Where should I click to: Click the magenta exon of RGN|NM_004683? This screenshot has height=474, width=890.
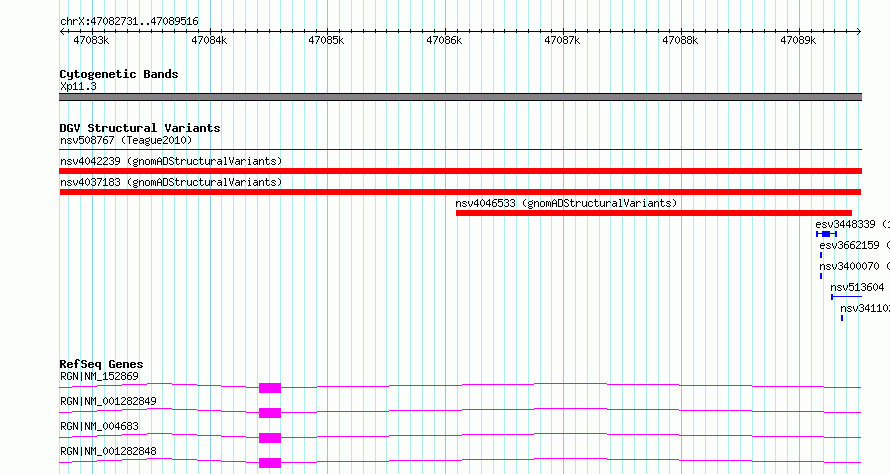tap(270, 438)
